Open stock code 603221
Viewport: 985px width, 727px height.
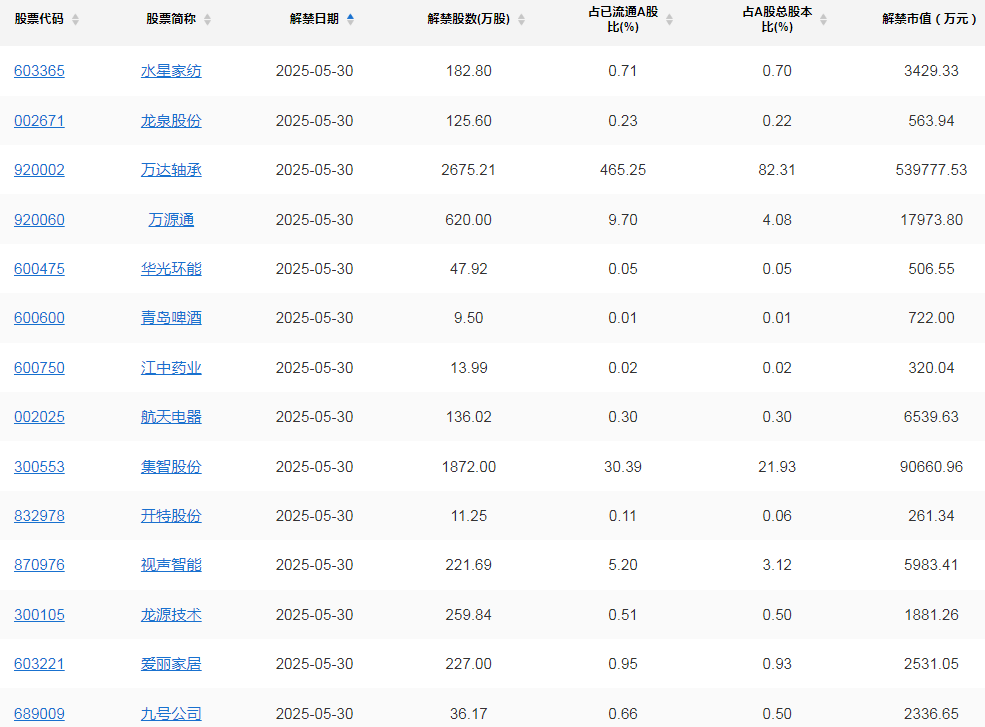coord(40,664)
